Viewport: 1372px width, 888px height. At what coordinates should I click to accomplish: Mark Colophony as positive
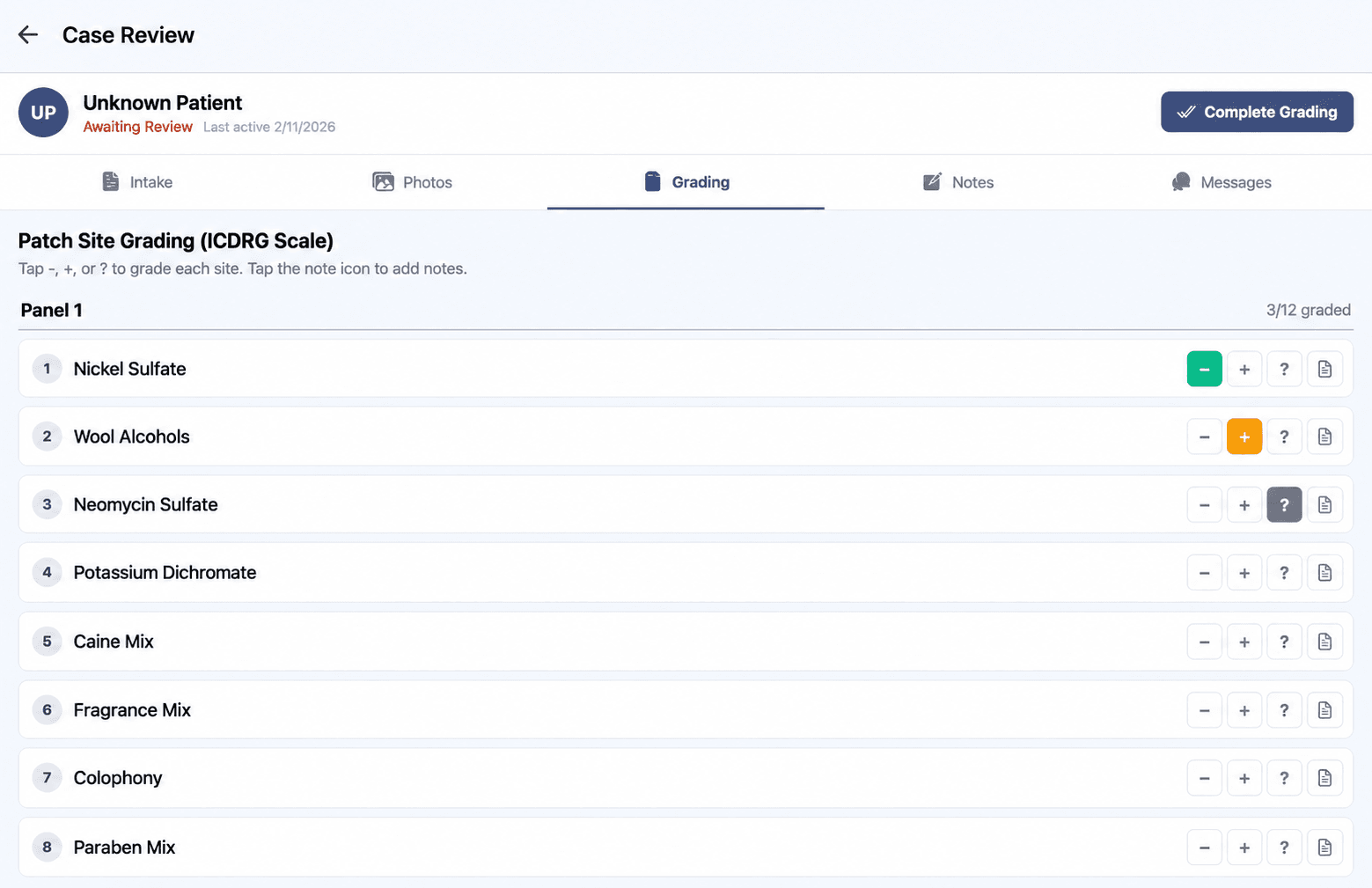tap(1244, 778)
